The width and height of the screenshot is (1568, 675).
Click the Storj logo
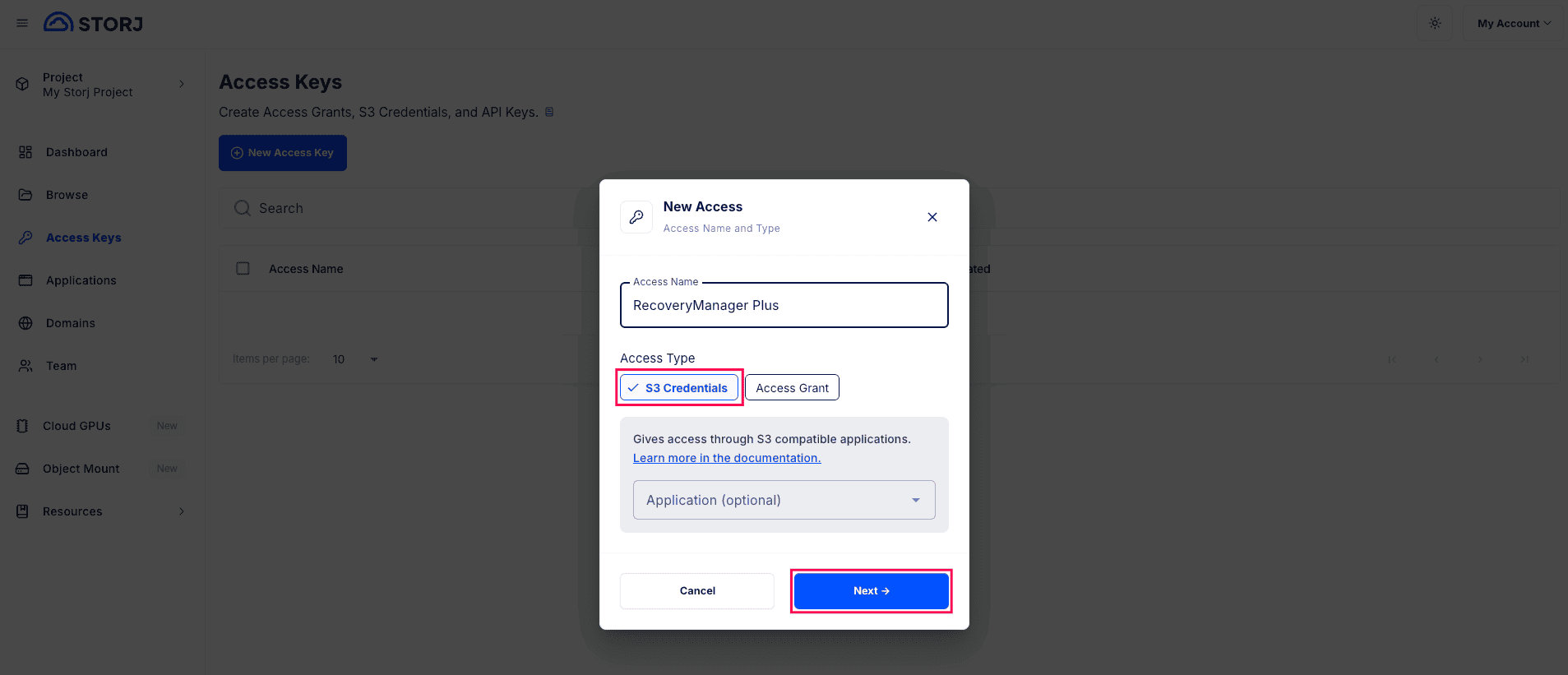(93, 22)
